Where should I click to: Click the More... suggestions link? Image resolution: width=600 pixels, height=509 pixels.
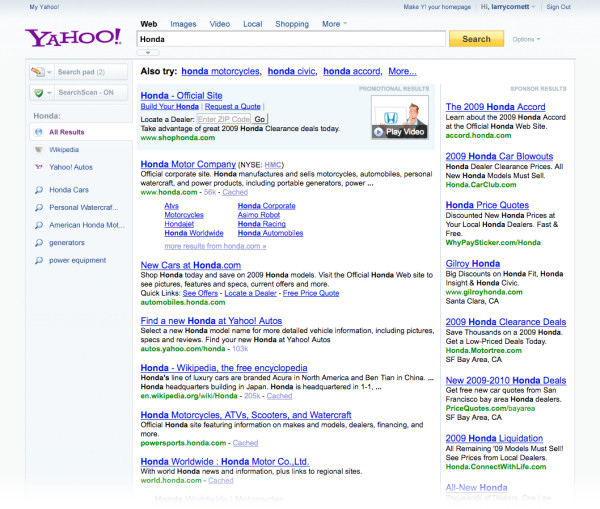point(402,71)
